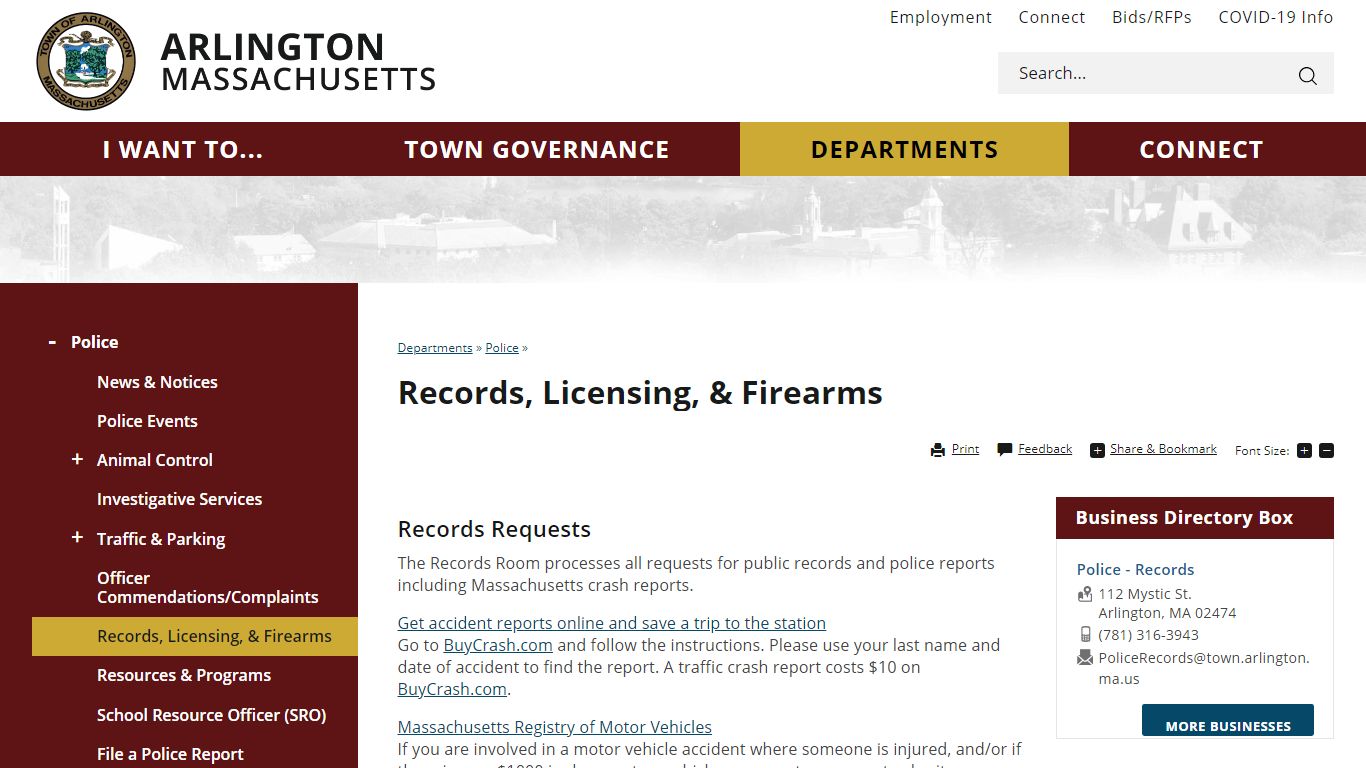This screenshot has width=1366, height=768.
Task: Click the Departments breadcrumb
Action: coord(435,348)
